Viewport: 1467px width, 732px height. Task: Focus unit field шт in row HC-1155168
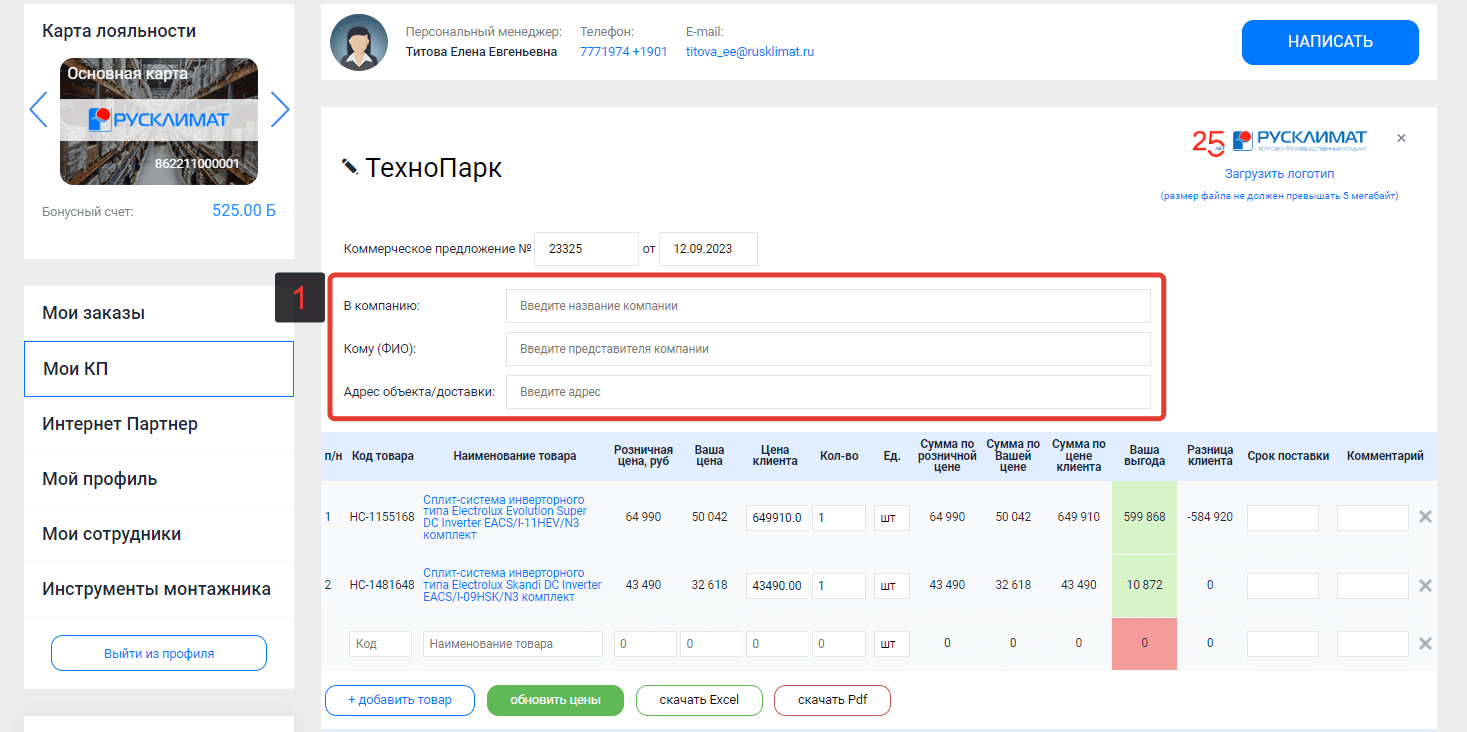892,517
